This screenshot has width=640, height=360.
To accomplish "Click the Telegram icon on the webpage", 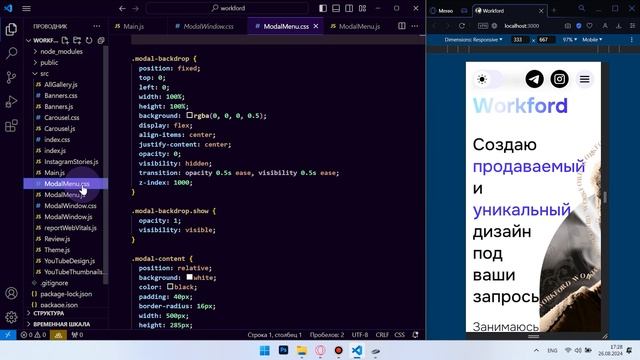I will pyautogui.click(x=534, y=79).
